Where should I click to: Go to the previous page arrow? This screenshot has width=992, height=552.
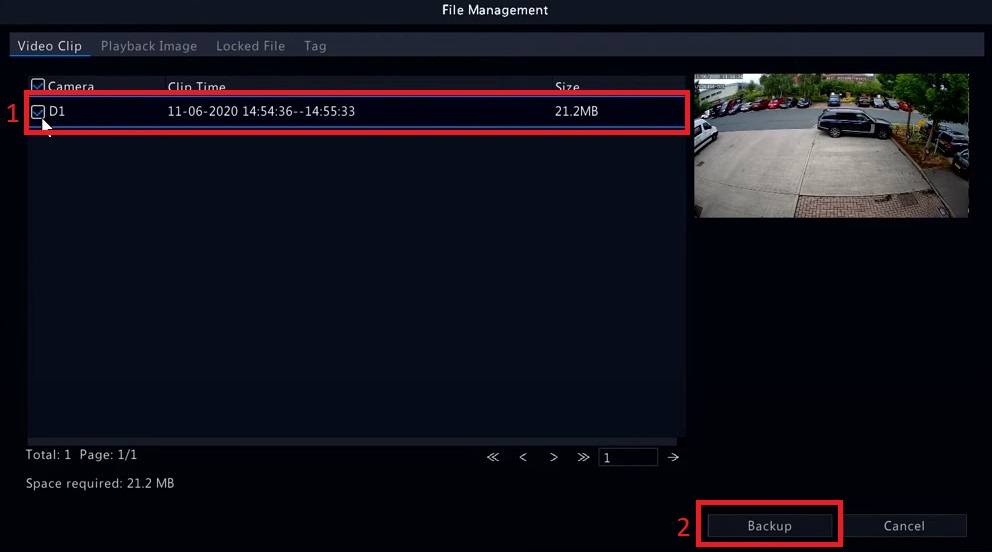[x=523, y=457]
